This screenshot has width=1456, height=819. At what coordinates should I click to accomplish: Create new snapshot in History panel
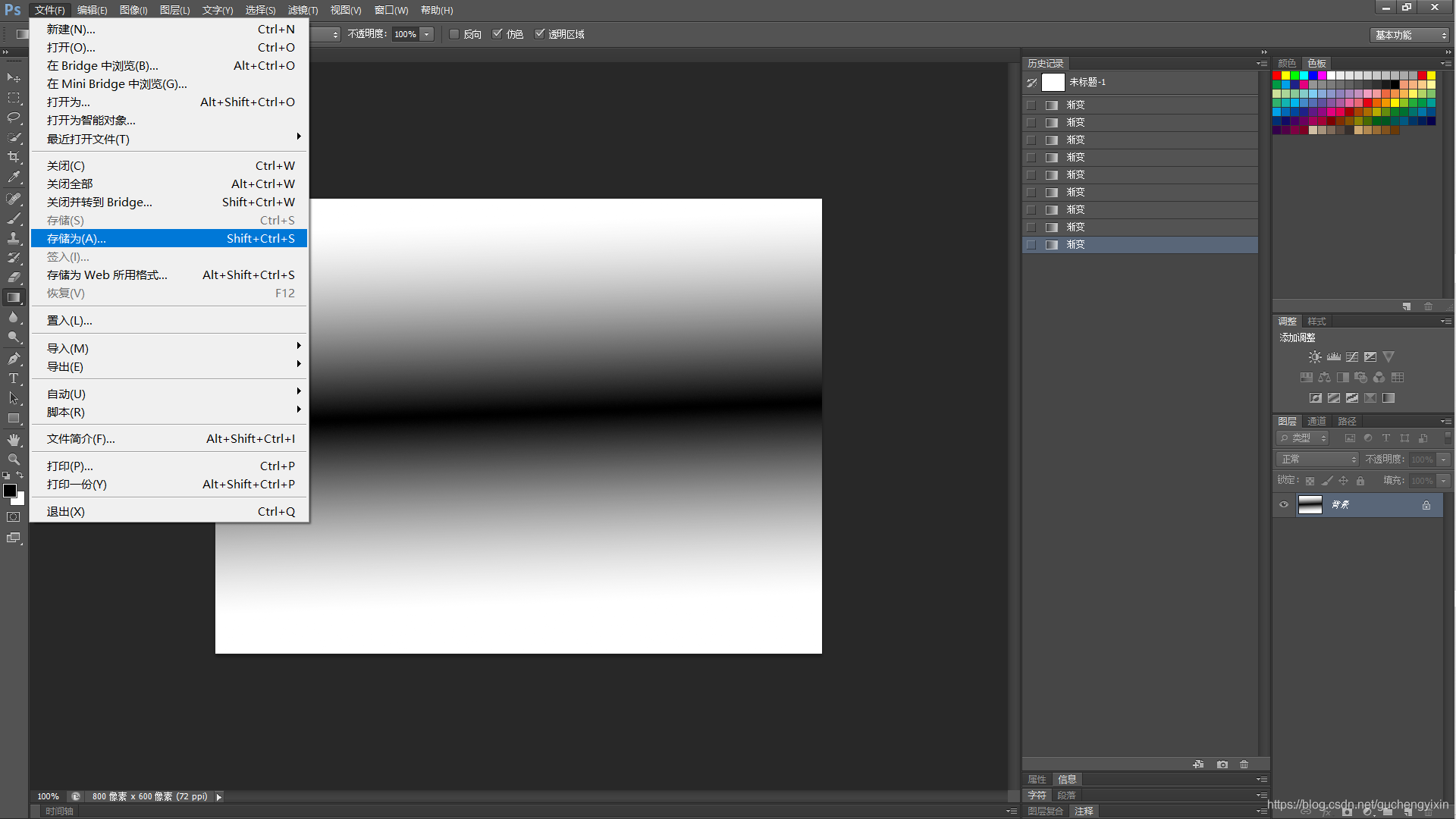click(1222, 764)
